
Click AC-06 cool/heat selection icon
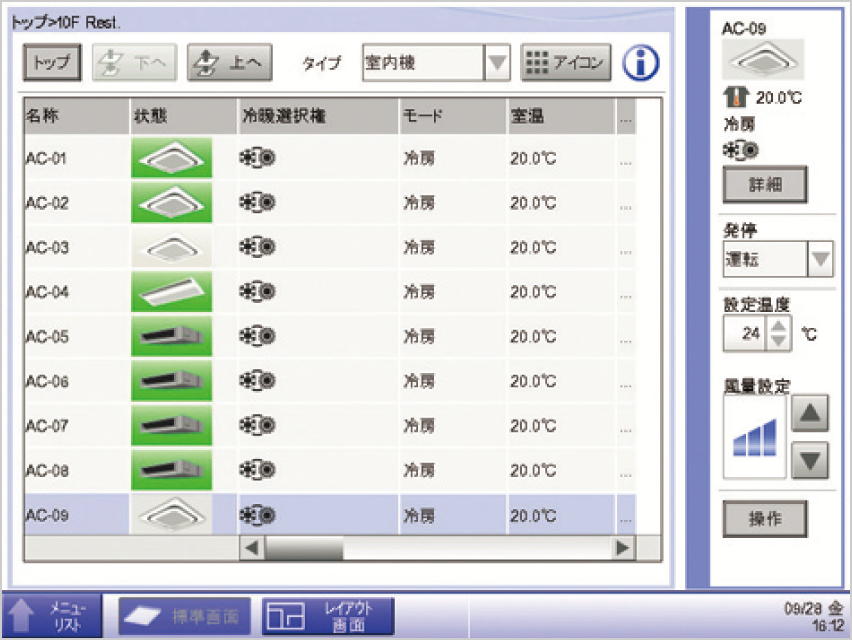(x=258, y=381)
